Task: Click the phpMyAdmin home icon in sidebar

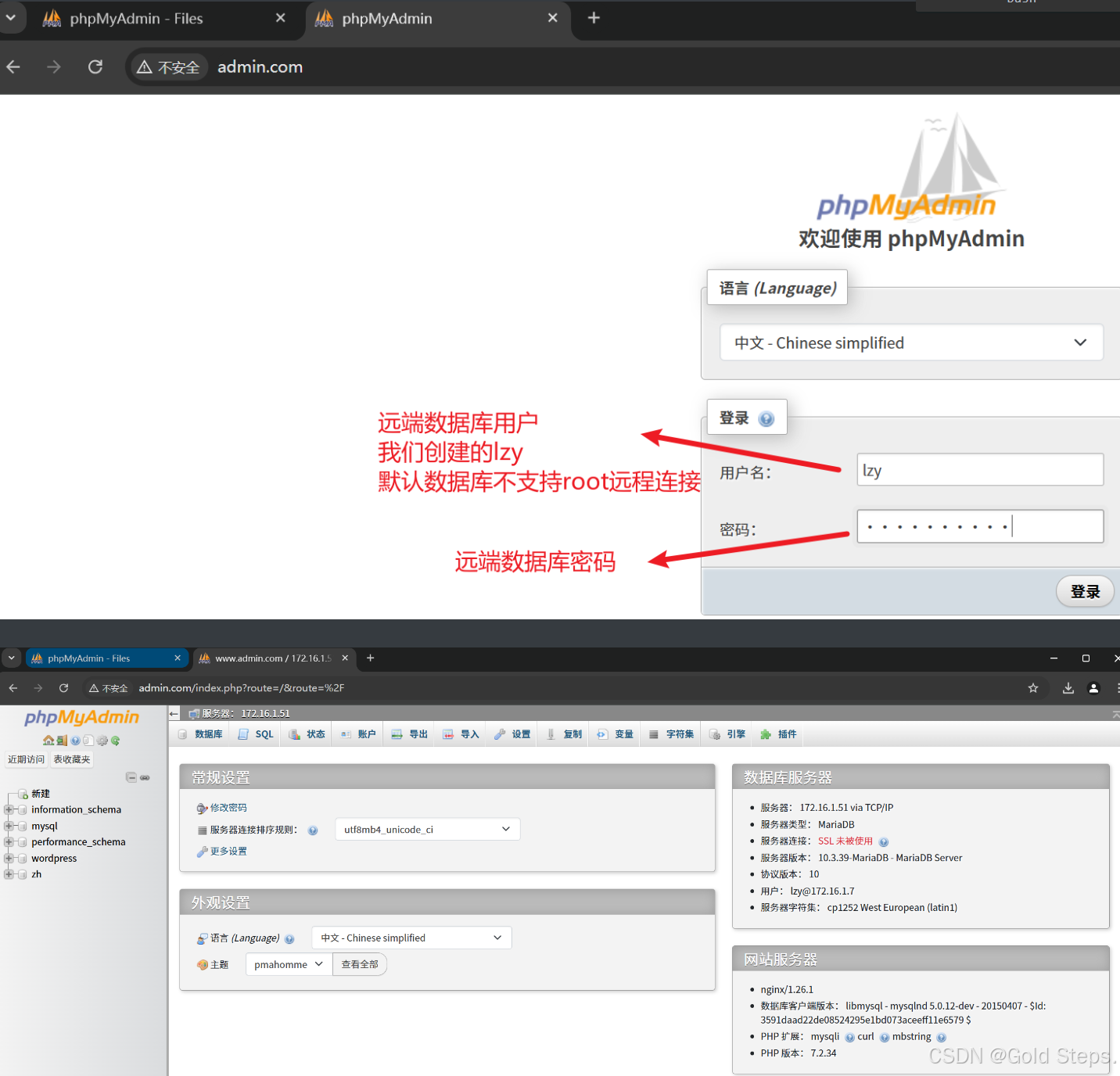Action: coord(48,741)
